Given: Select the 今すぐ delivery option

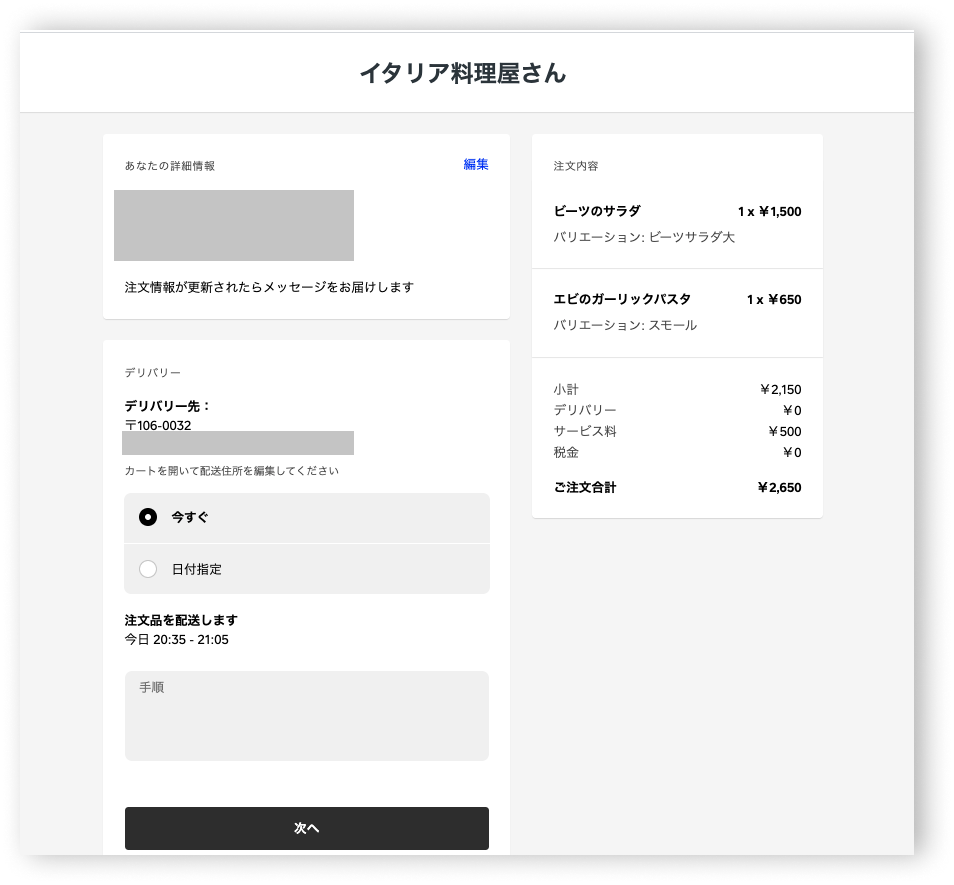Looking at the screenshot, I should pos(307,518).
